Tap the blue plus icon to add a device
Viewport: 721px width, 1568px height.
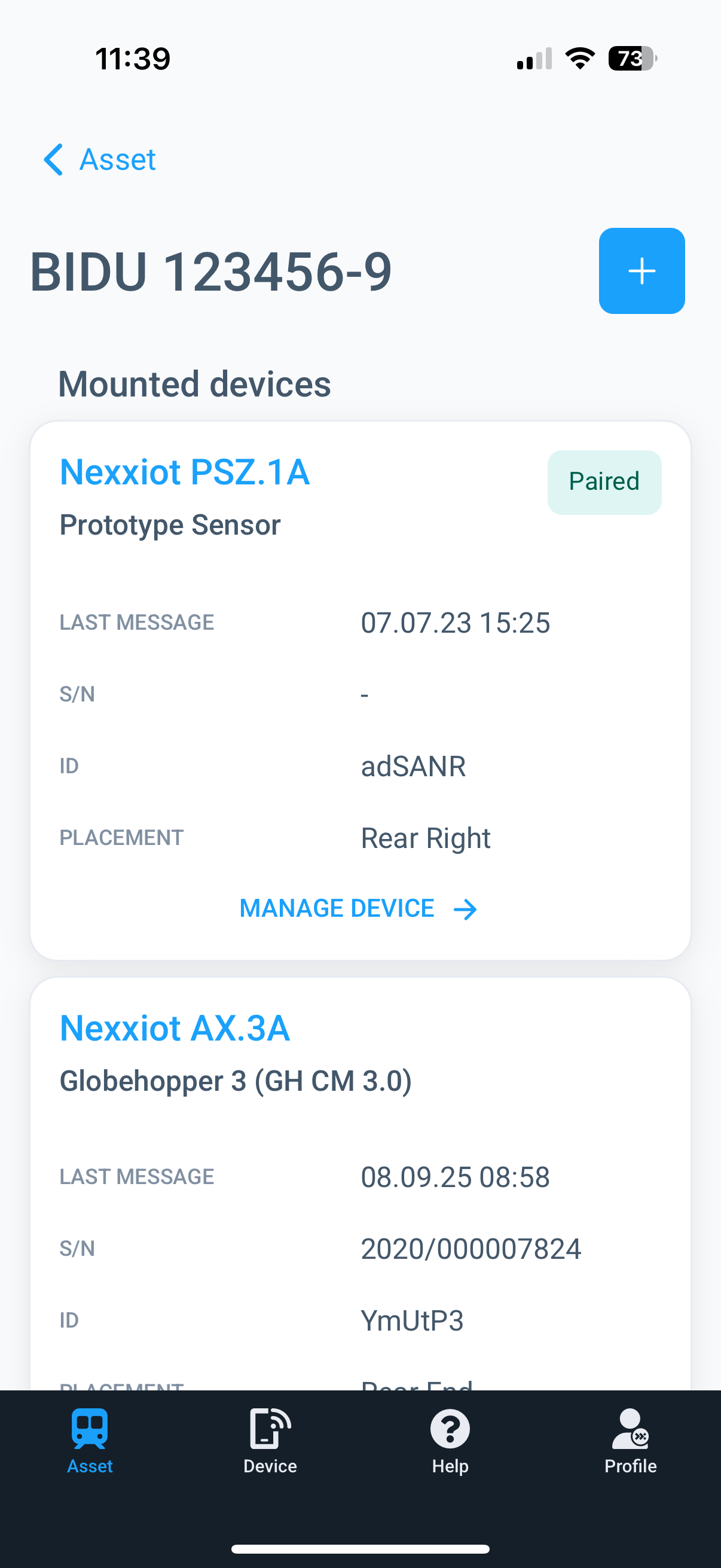click(x=642, y=271)
